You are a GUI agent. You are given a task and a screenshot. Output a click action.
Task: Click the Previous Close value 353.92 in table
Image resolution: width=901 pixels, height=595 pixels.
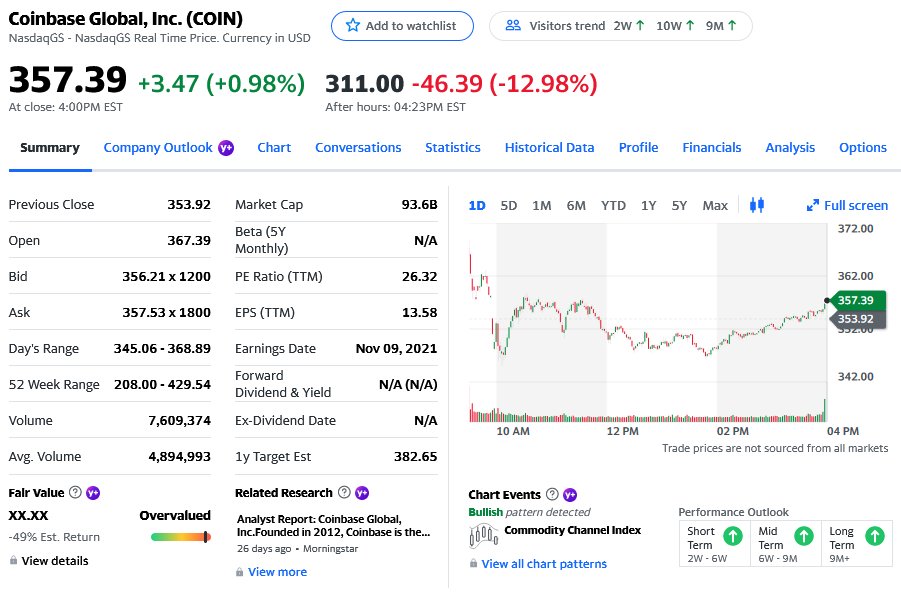189,205
